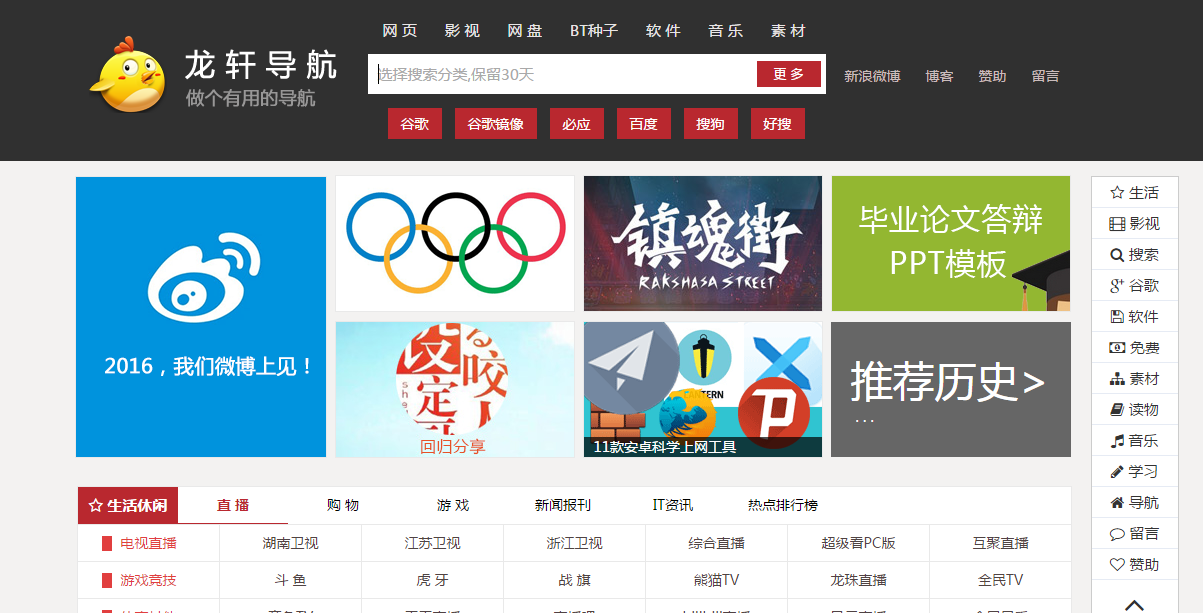This screenshot has width=1203, height=613.
Task: Open 素材 sidebar sitemap item
Action: [1134, 379]
